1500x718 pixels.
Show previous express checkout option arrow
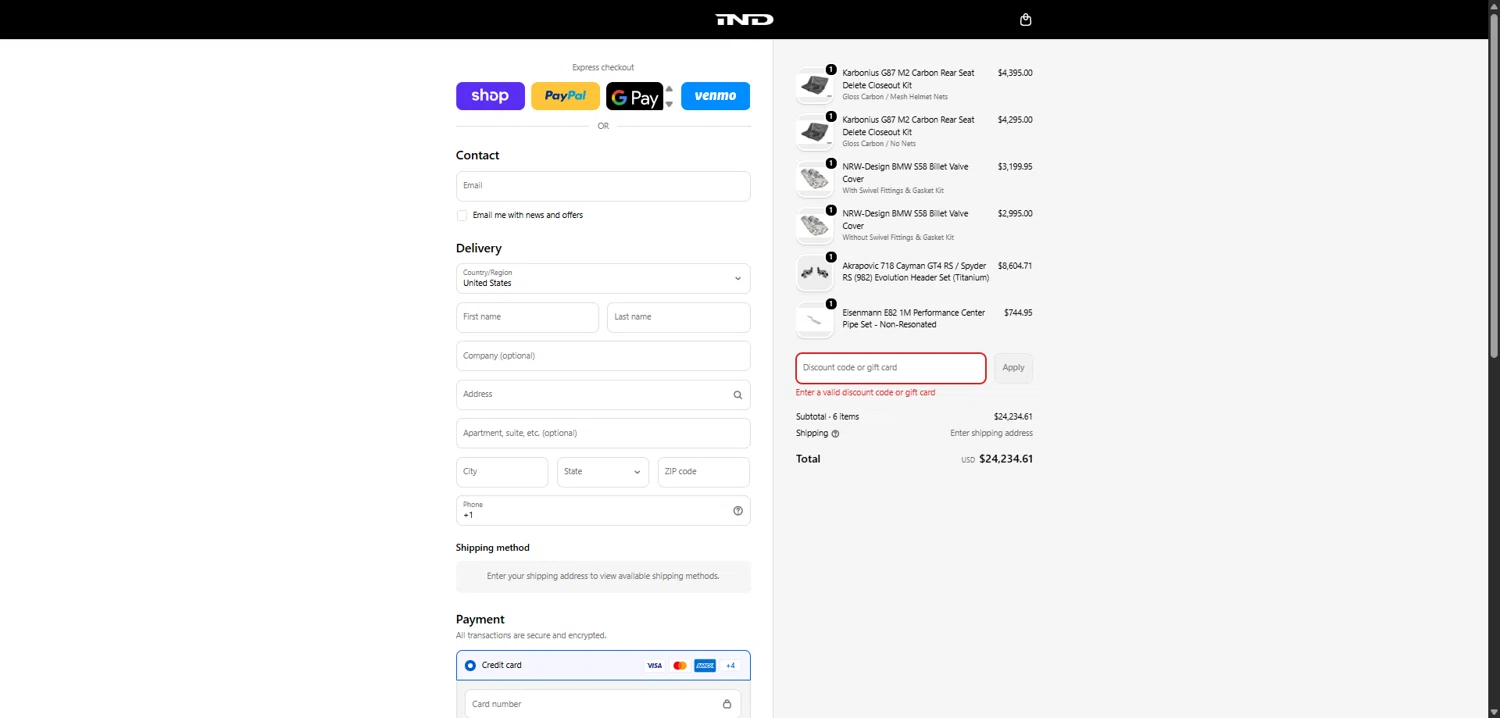click(669, 88)
